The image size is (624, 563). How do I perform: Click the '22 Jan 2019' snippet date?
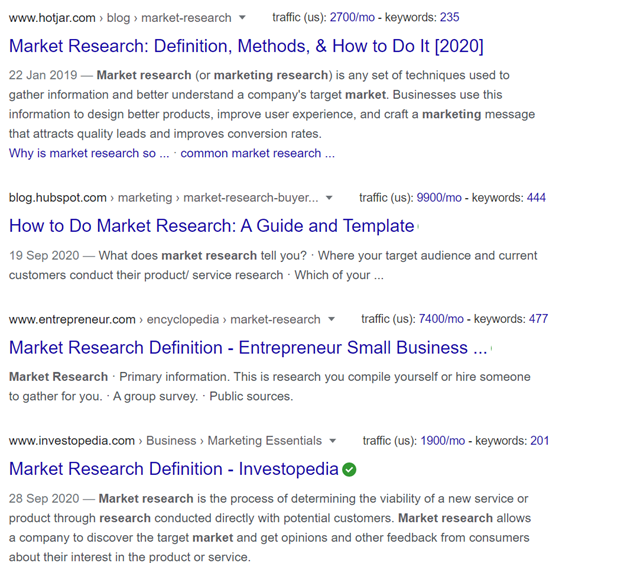(43, 75)
